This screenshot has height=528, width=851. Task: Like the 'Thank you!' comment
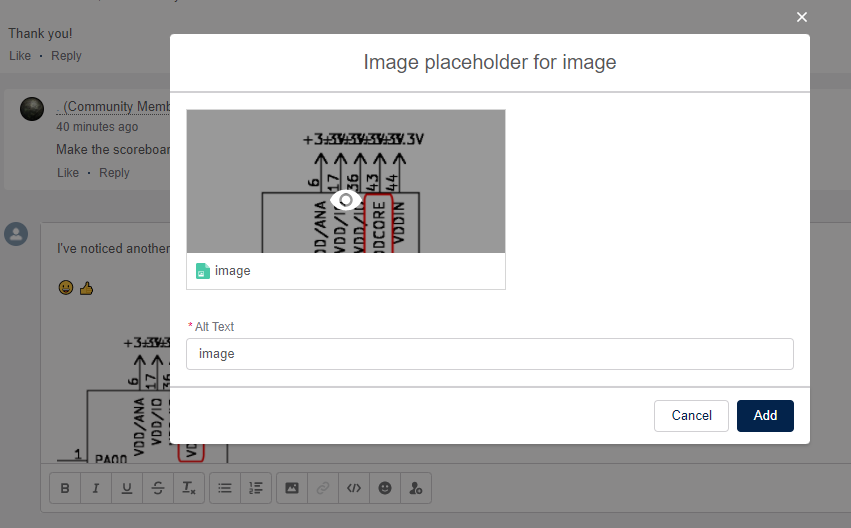click(20, 56)
